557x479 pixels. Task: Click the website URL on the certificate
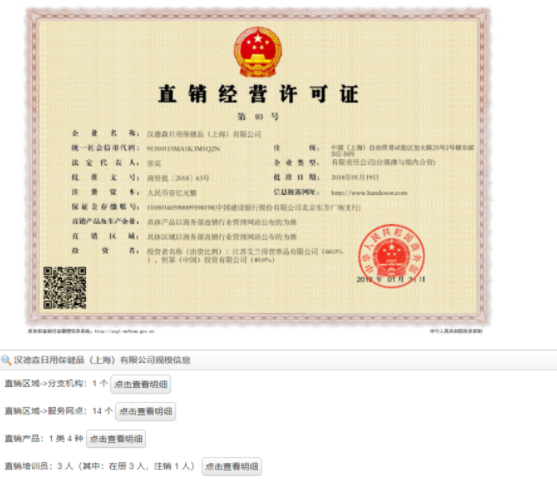point(369,193)
